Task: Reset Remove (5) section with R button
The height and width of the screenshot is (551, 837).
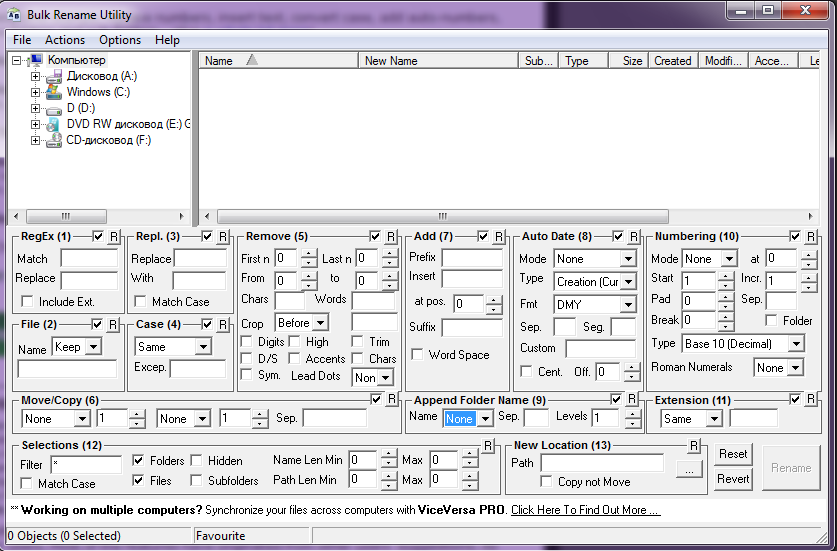Action: tap(391, 237)
